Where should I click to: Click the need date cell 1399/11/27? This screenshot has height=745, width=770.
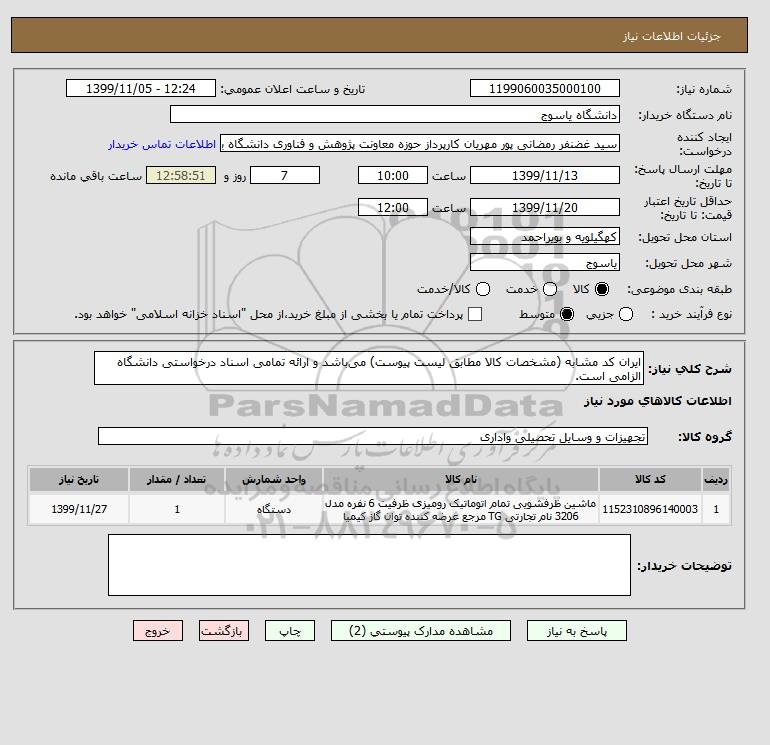(x=79, y=509)
